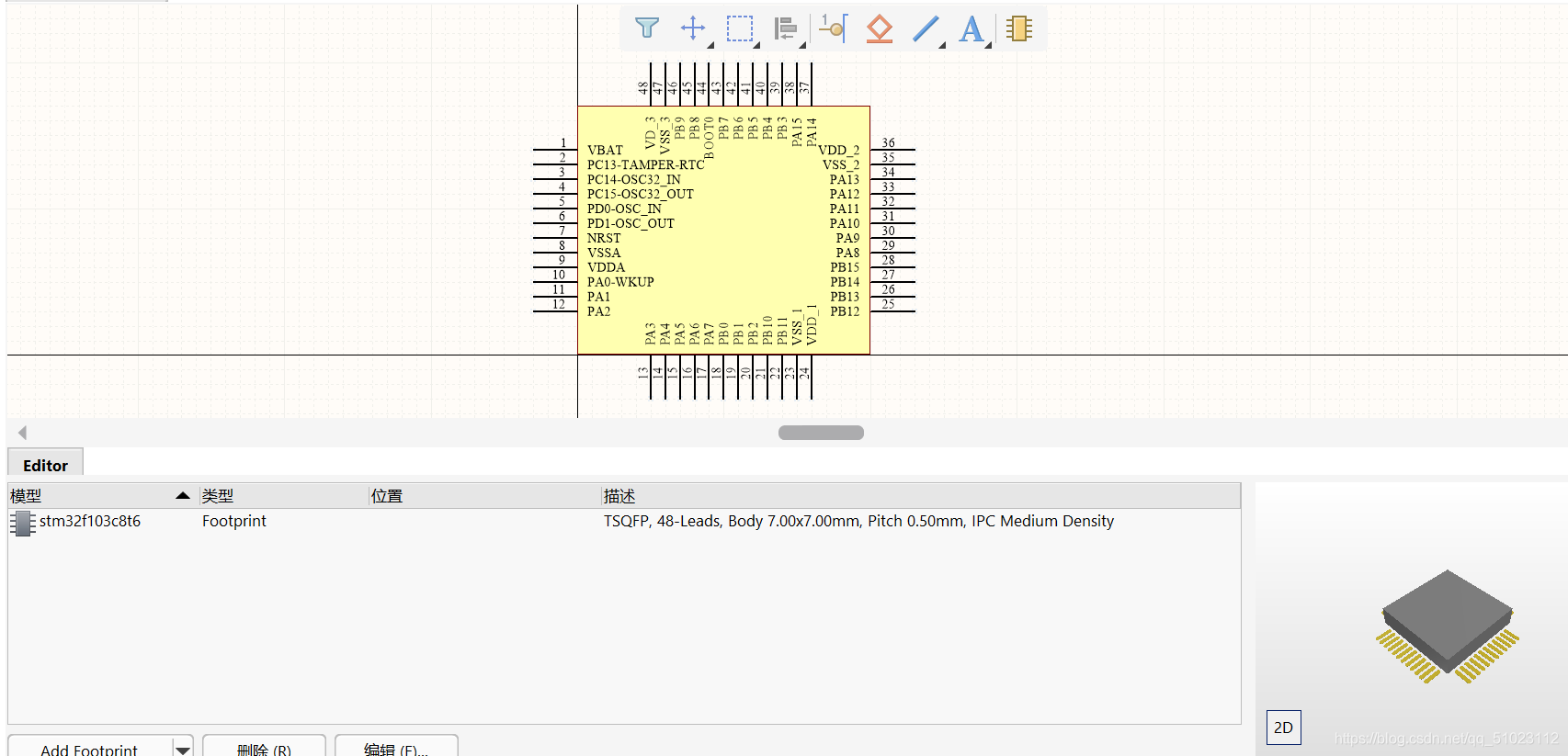Screen dimensions: 1568x756
Task: Select the text string 'A' tool
Action: (x=971, y=28)
